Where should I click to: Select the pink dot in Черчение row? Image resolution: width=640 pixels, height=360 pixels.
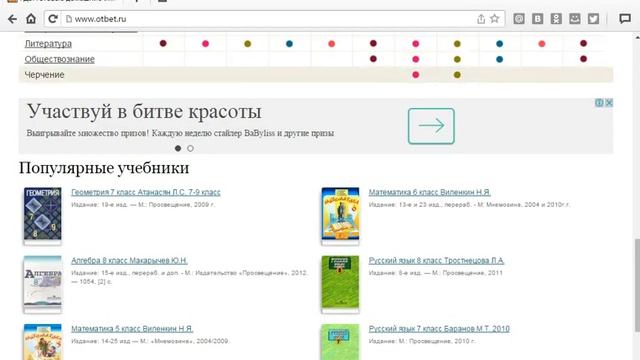(416, 75)
